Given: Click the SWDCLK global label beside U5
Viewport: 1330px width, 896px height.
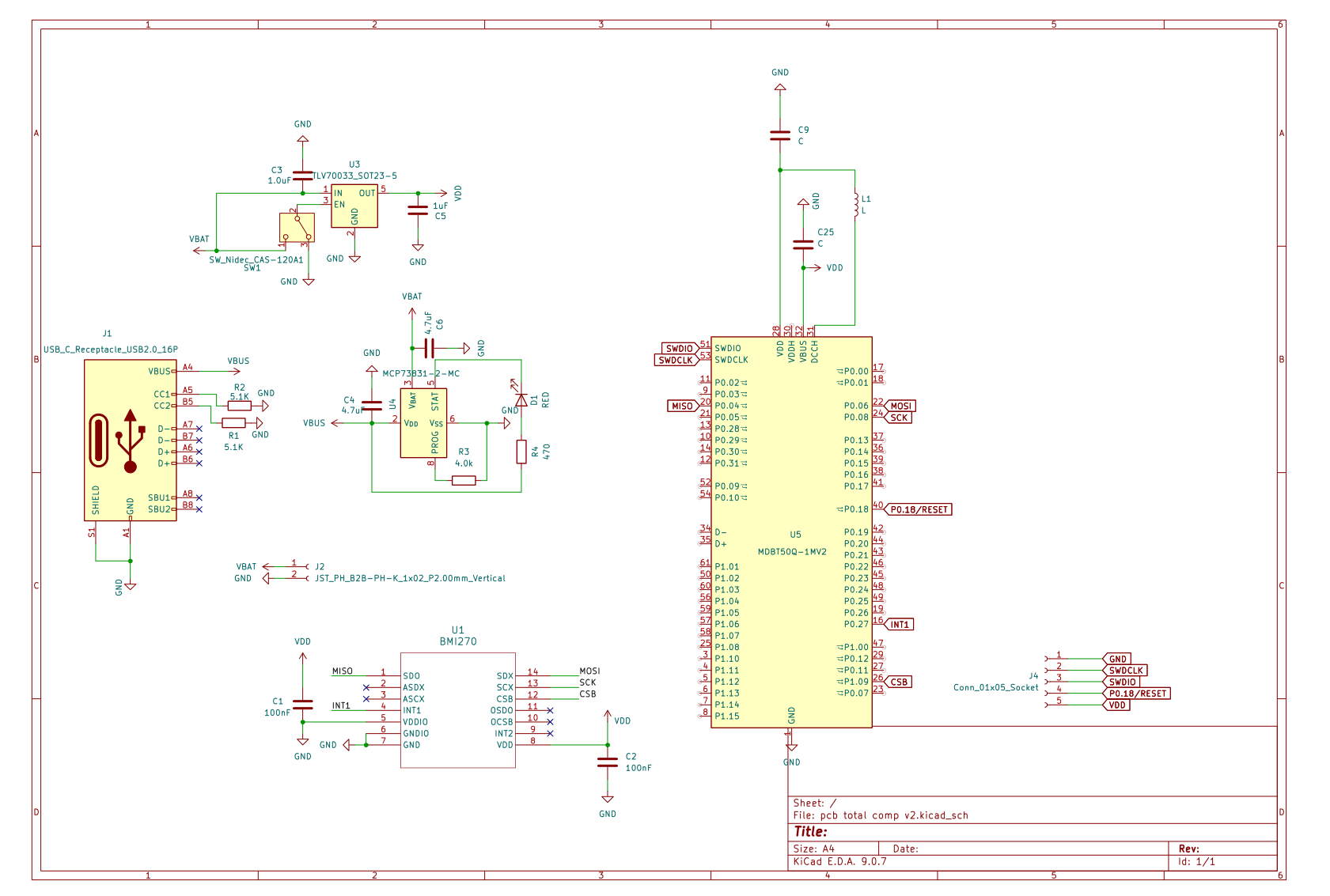Looking at the screenshot, I should pos(676,360).
